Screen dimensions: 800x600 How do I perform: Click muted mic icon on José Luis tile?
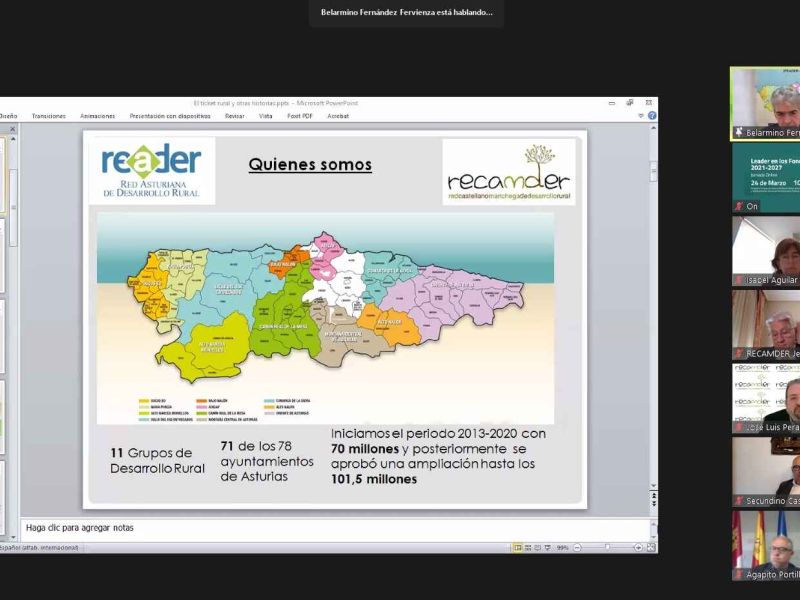click(x=738, y=428)
